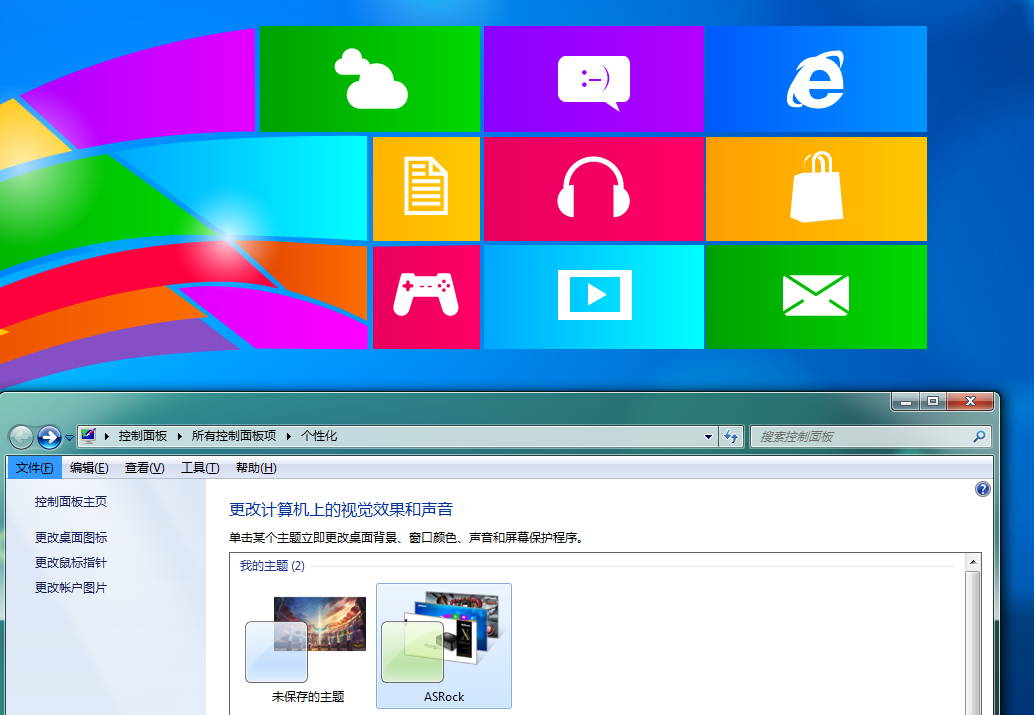Open the Mail envelope tile
The width and height of the screenshot is (1034, 715).
(816, 296)
